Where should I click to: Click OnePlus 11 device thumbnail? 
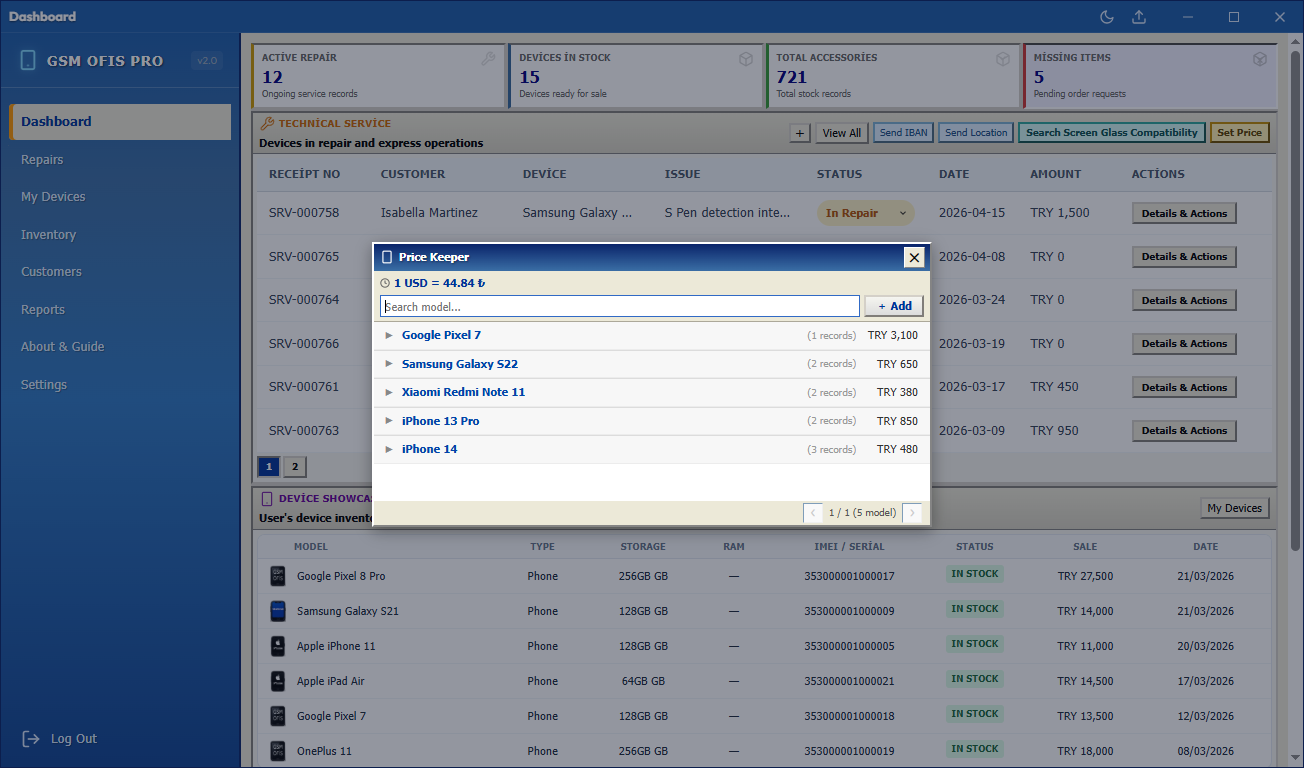coord(278,751)
